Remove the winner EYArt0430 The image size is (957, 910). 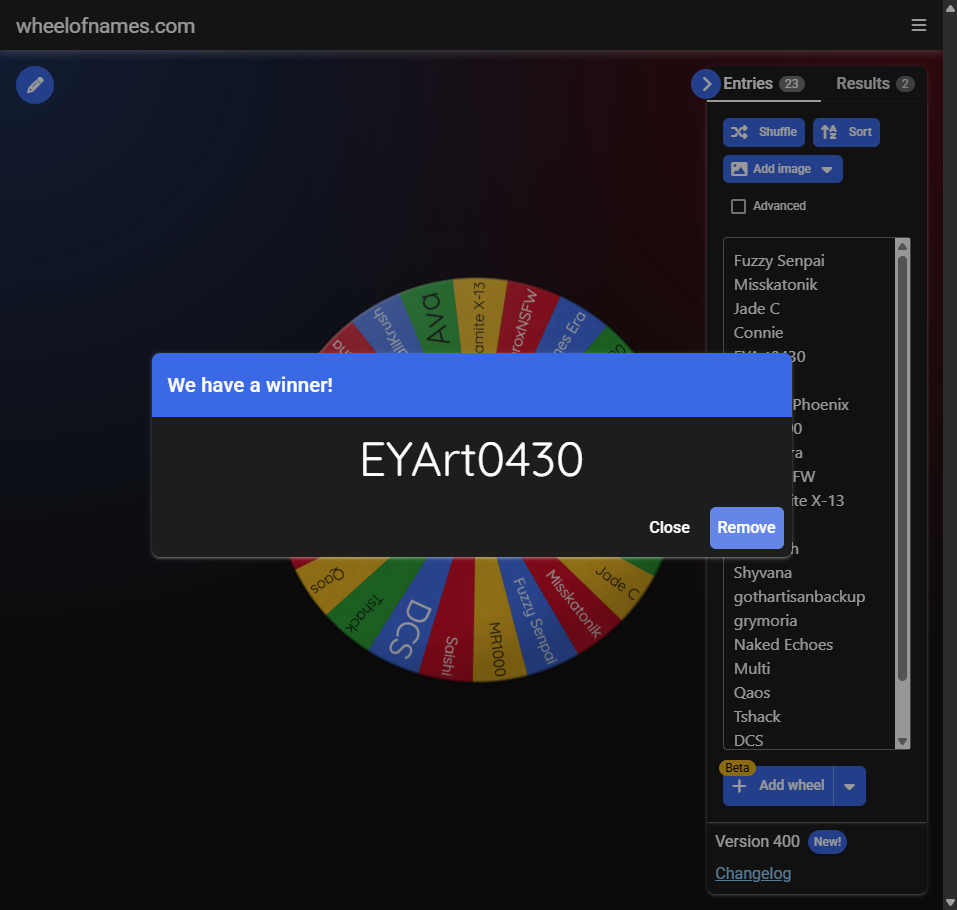click(746, 527)
